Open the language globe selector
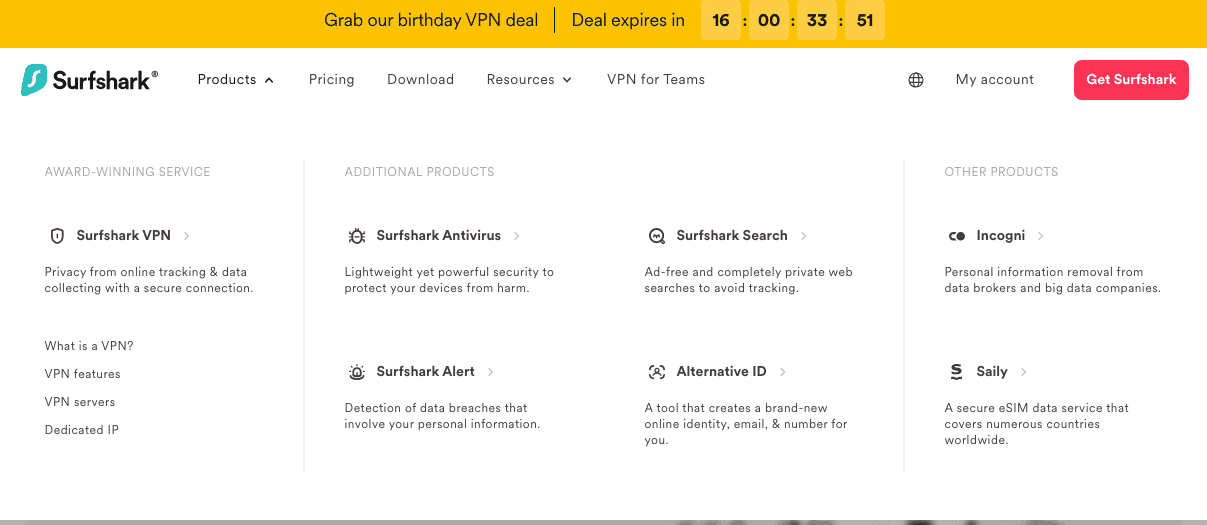The height and width of the screenshot is (525, 1207). [x=916, y=80]
